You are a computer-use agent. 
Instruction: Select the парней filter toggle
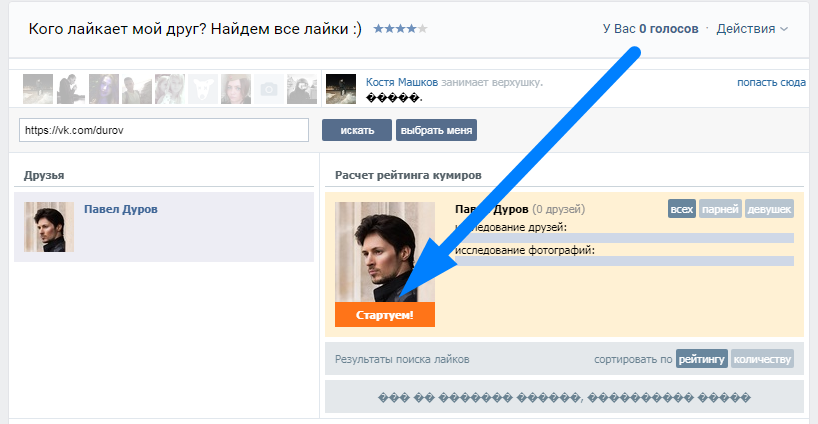(x=720, y=209)
